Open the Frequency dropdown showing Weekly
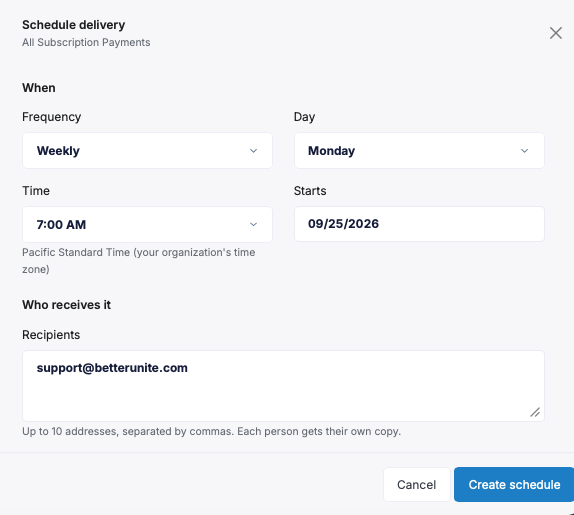This screenshot has width=574, height=515. click(x=147, y=150)
